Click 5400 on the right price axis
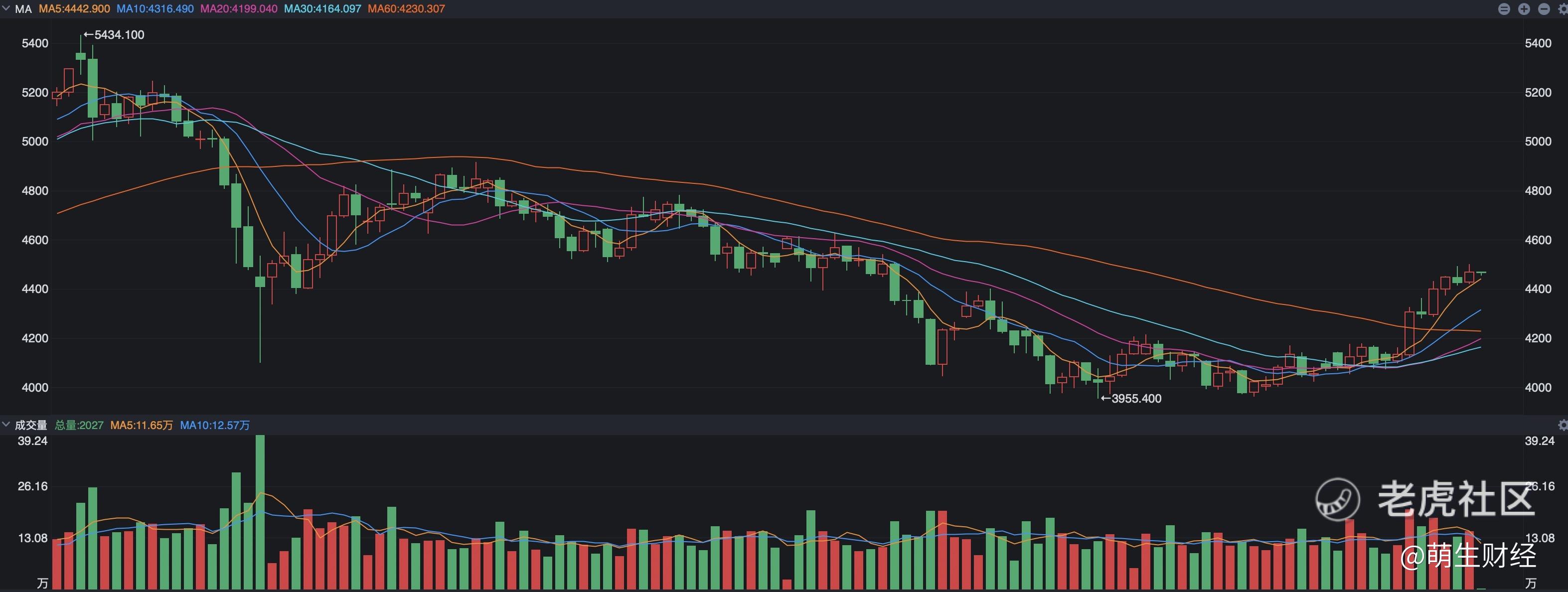 (x=1538, y=43)
